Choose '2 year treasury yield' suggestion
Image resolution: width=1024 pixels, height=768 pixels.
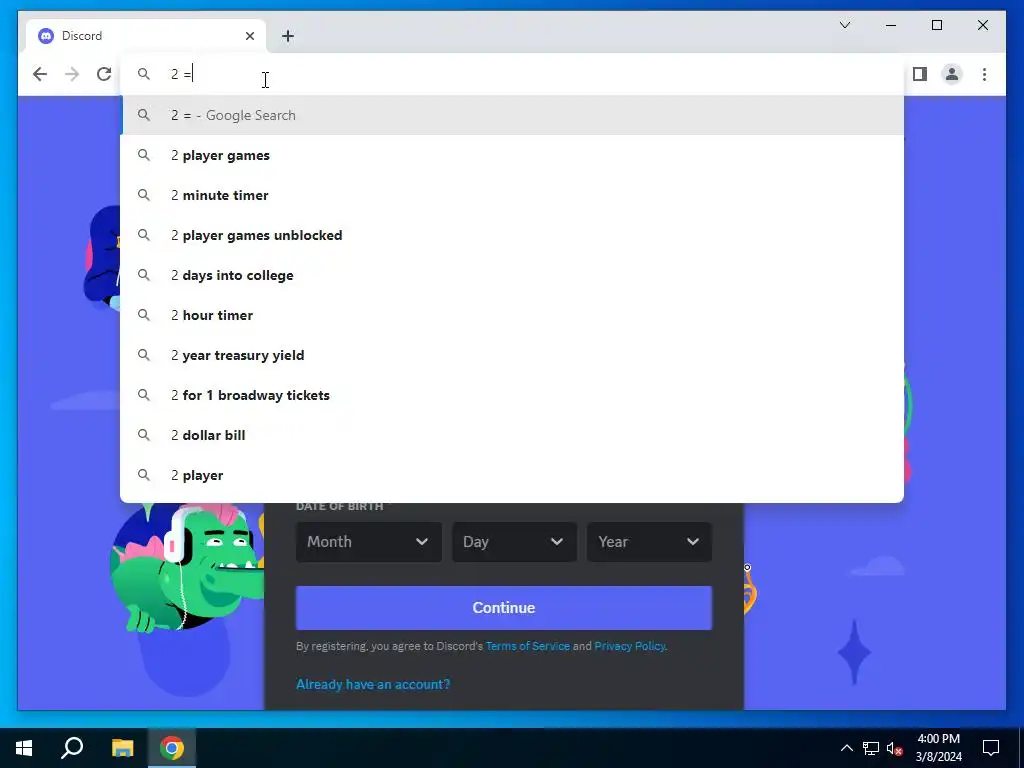click(x=513, y=355)
